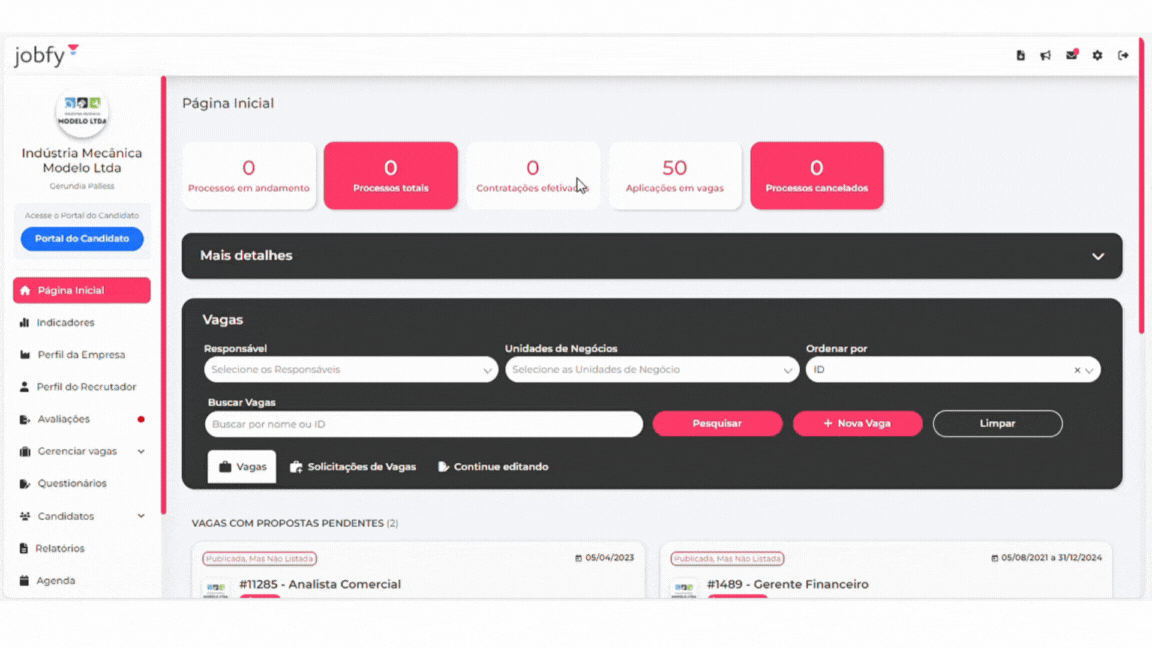Click the Agenda calendar icon in sidebar
Viewport: 1152px width, 648px height.
(x=24, y=581)
